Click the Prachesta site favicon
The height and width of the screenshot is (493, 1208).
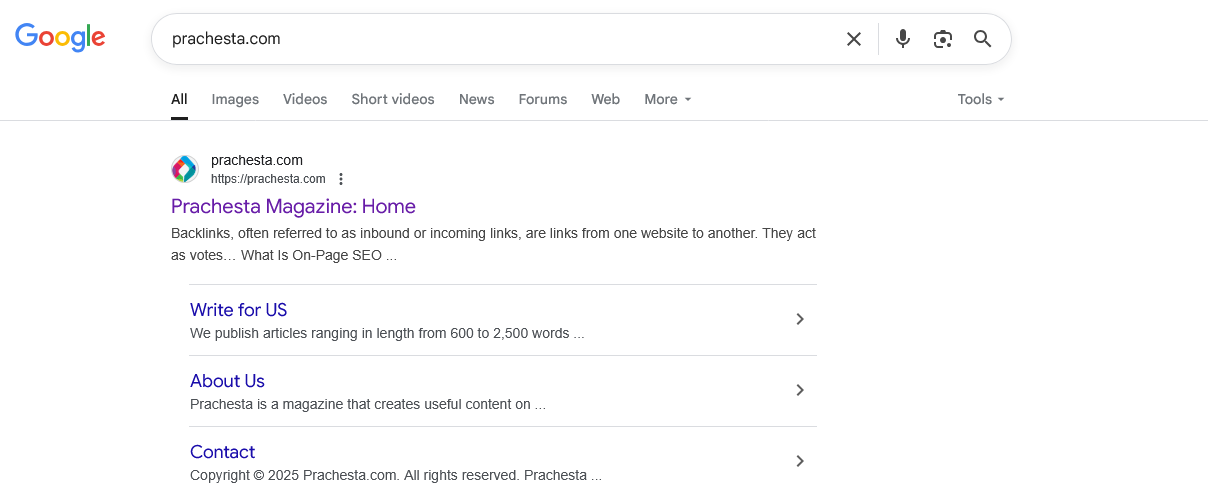(184, 169)
